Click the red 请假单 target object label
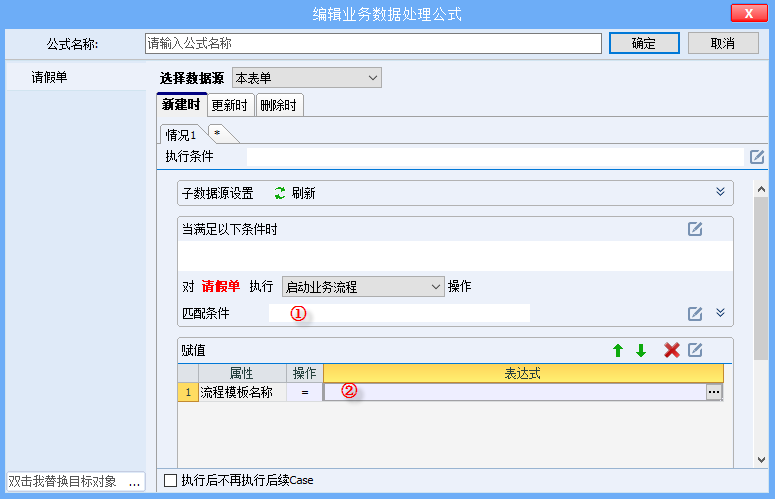The width and height of the screenshot is (775, 499). tap(220, 287)
